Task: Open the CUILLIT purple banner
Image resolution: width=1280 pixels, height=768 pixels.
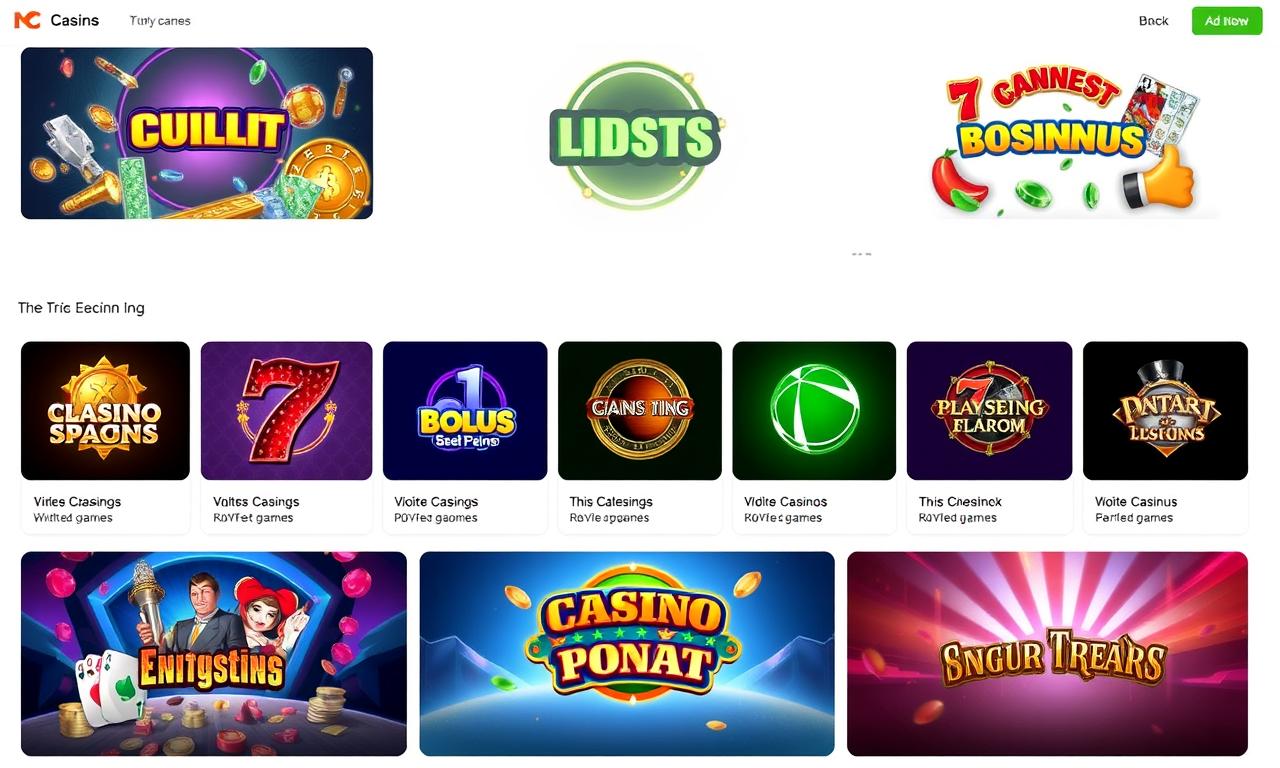Action: [197, 133]
